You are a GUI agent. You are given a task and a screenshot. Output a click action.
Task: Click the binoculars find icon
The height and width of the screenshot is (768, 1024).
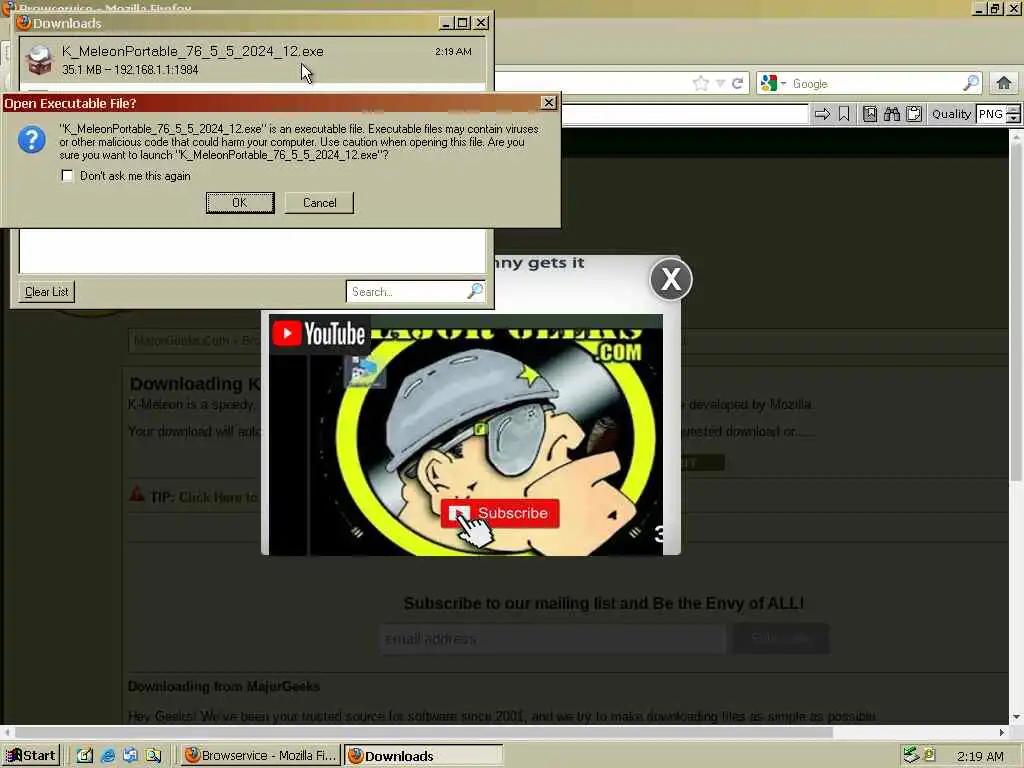pyautogui.click(x=891, y=114)
